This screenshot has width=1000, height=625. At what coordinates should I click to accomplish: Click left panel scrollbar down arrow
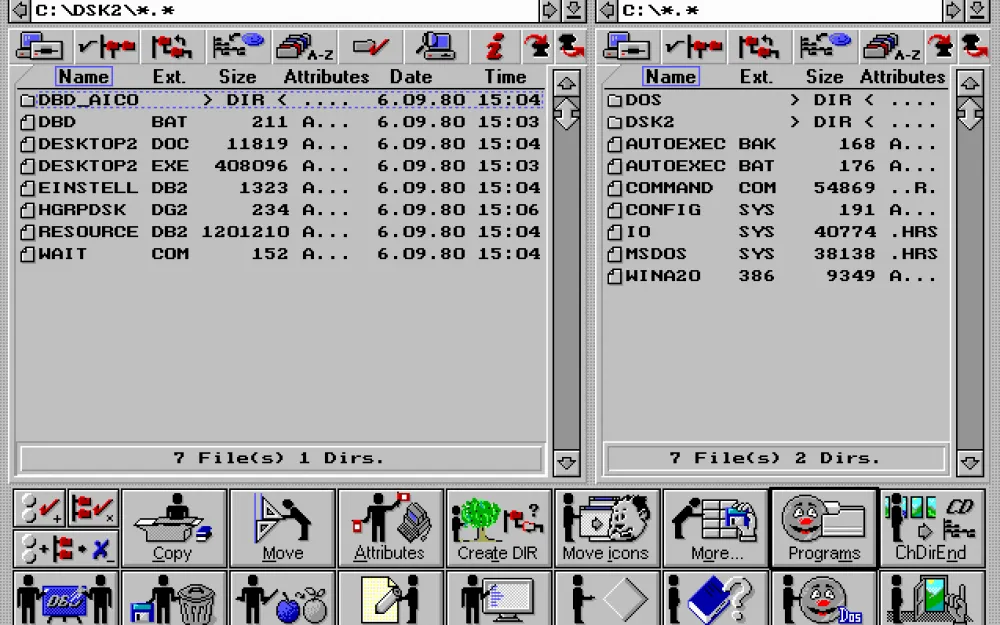[566, 462]
